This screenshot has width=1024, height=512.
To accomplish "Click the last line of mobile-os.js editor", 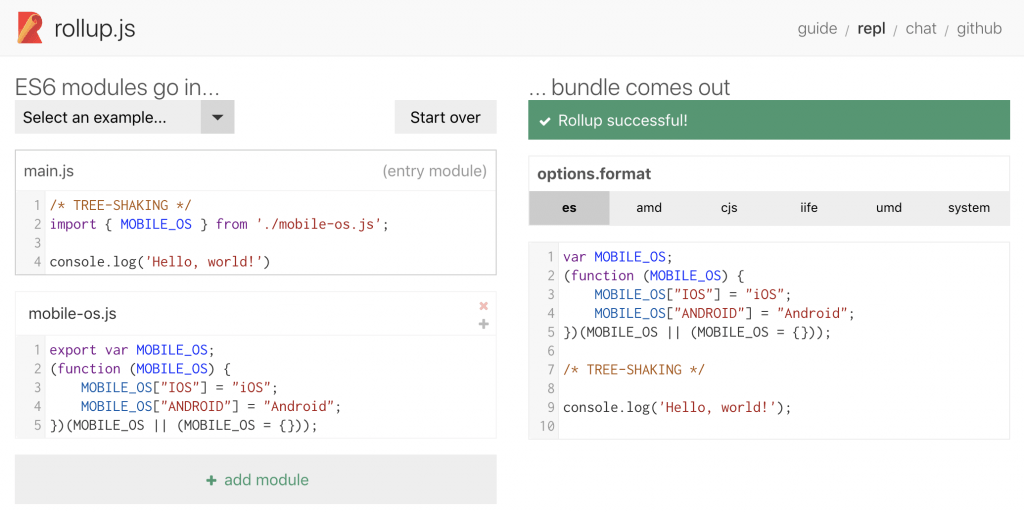I will coord(184,425).
